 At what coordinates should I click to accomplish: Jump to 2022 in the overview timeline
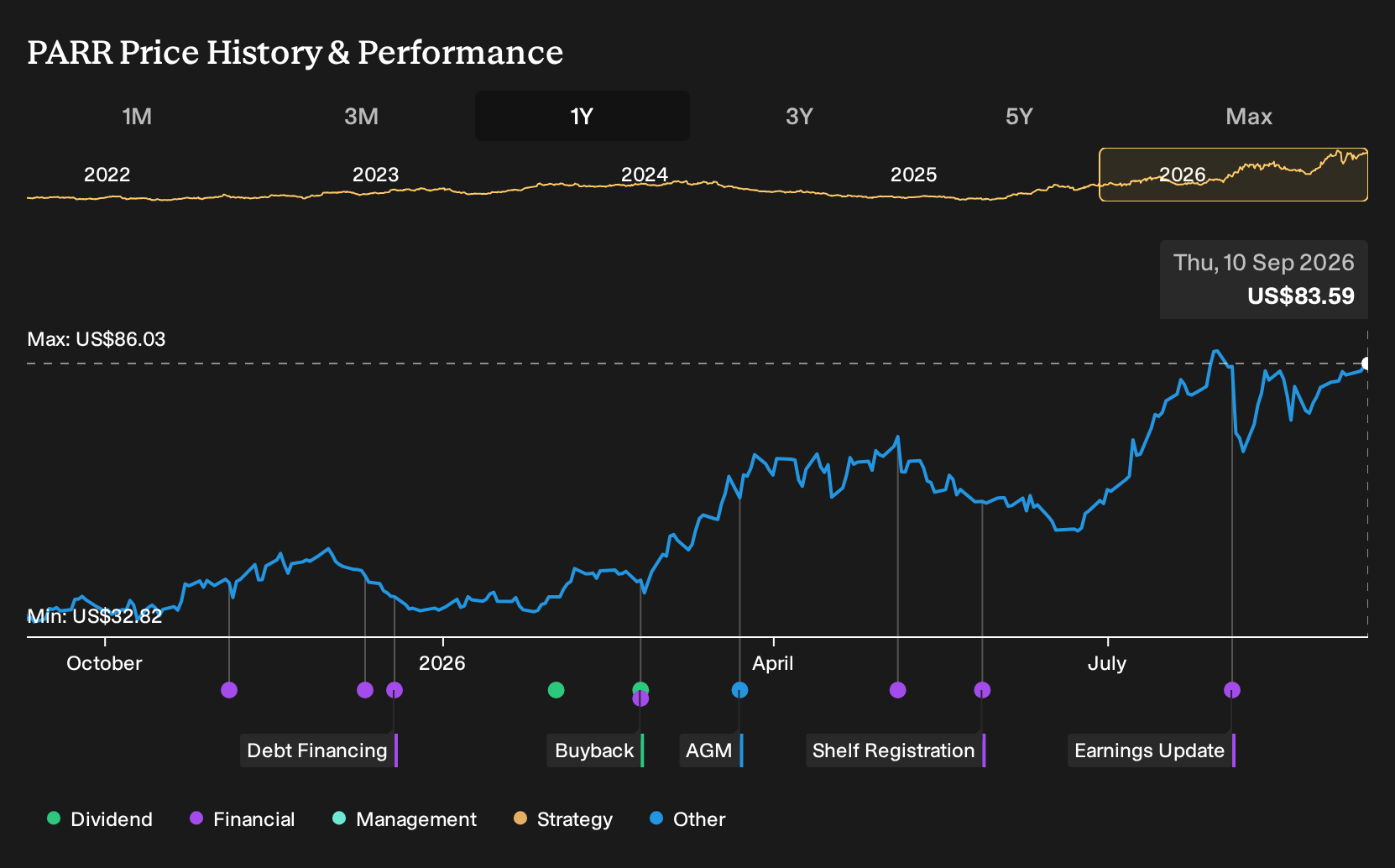tap(107, 175)
